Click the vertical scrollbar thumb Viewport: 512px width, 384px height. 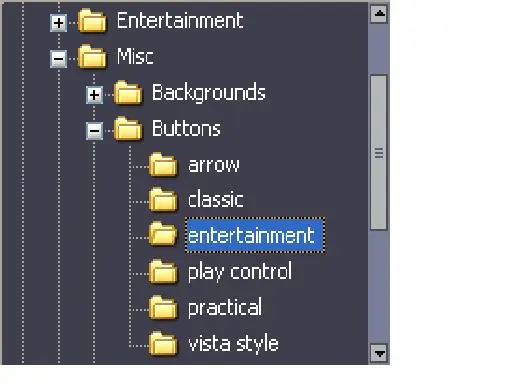pos(379,152)
